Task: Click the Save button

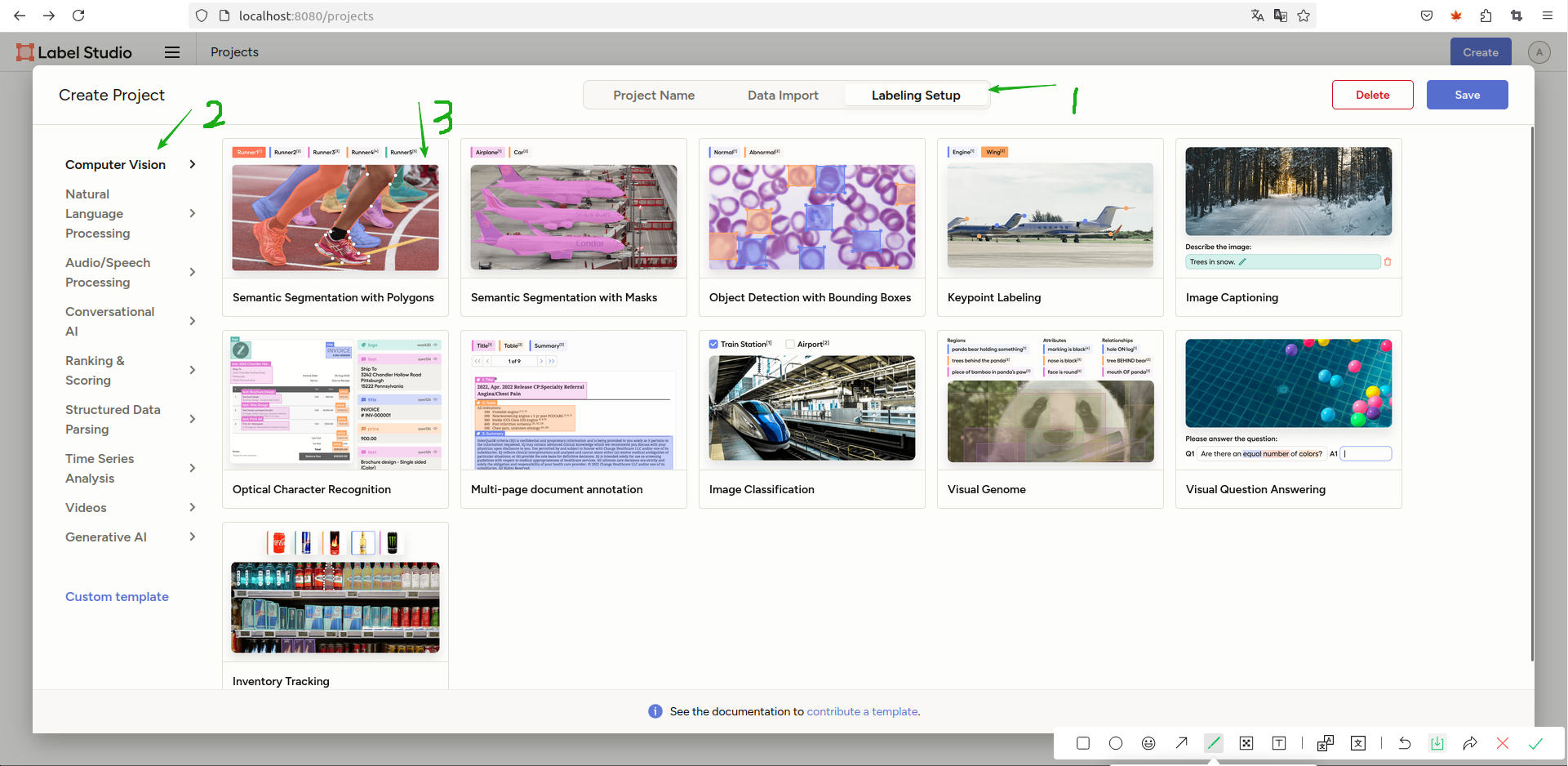Action: (x=1467, y=95)
